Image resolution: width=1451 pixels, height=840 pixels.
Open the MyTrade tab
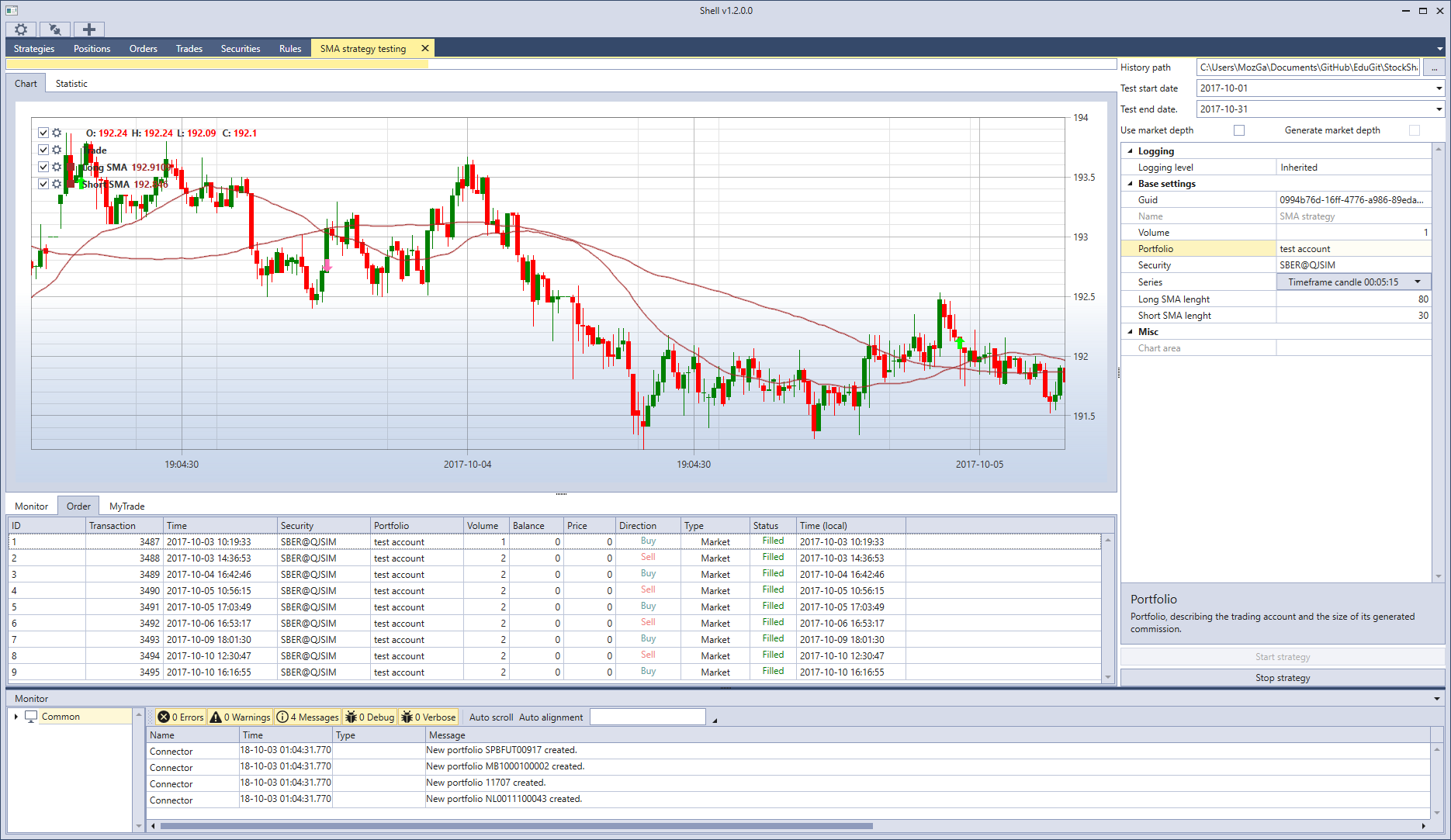[126, 506]
